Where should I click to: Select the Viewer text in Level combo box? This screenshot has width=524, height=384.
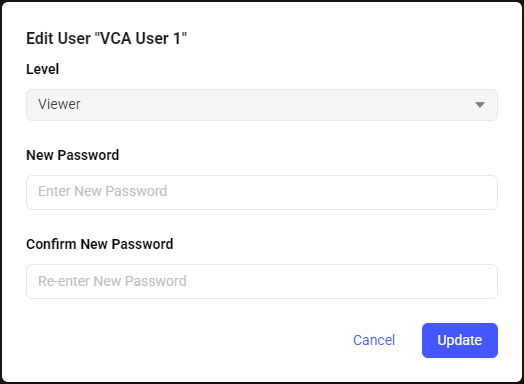(x=59, y=104)
